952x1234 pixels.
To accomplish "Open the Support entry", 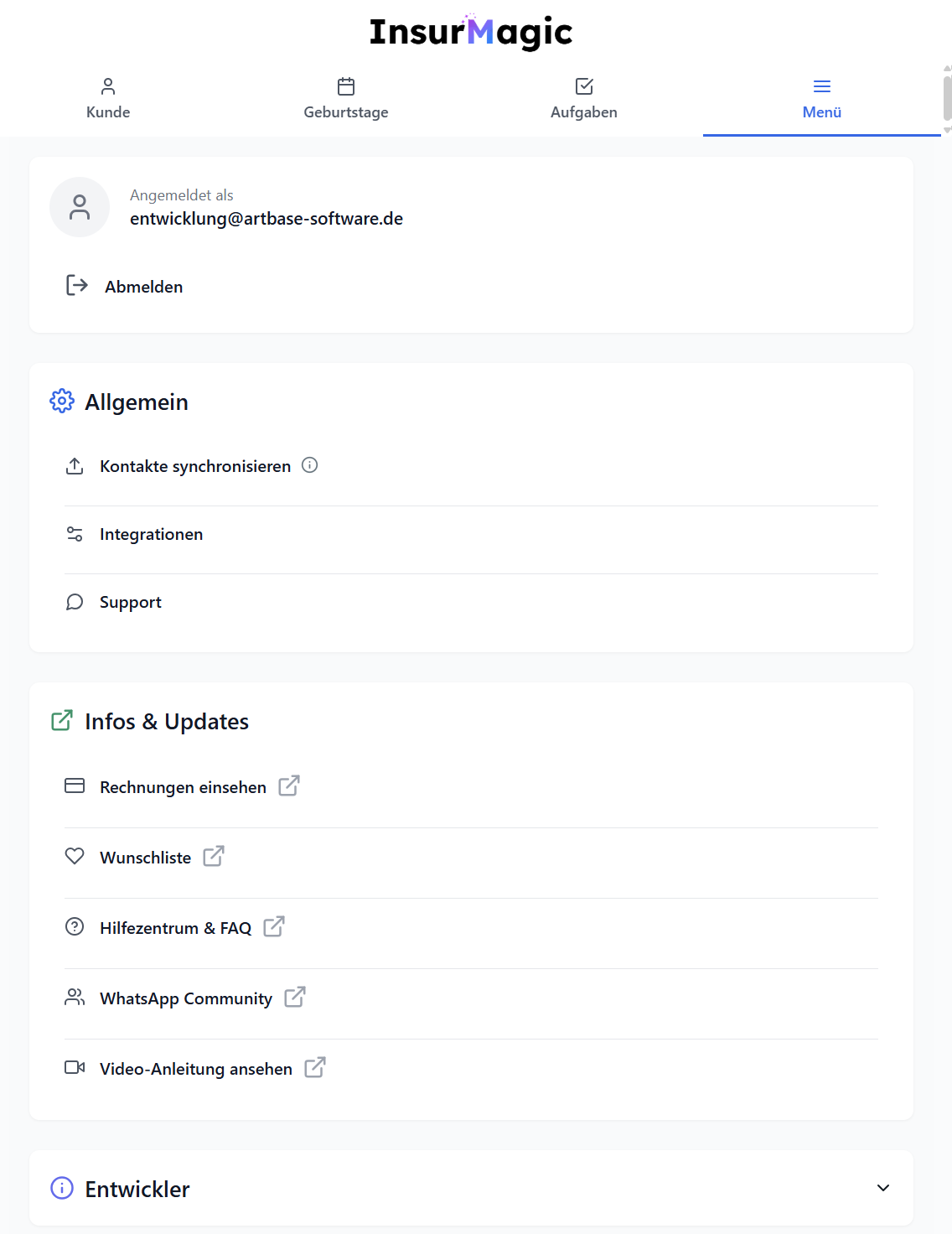I will tap(471, 602).
